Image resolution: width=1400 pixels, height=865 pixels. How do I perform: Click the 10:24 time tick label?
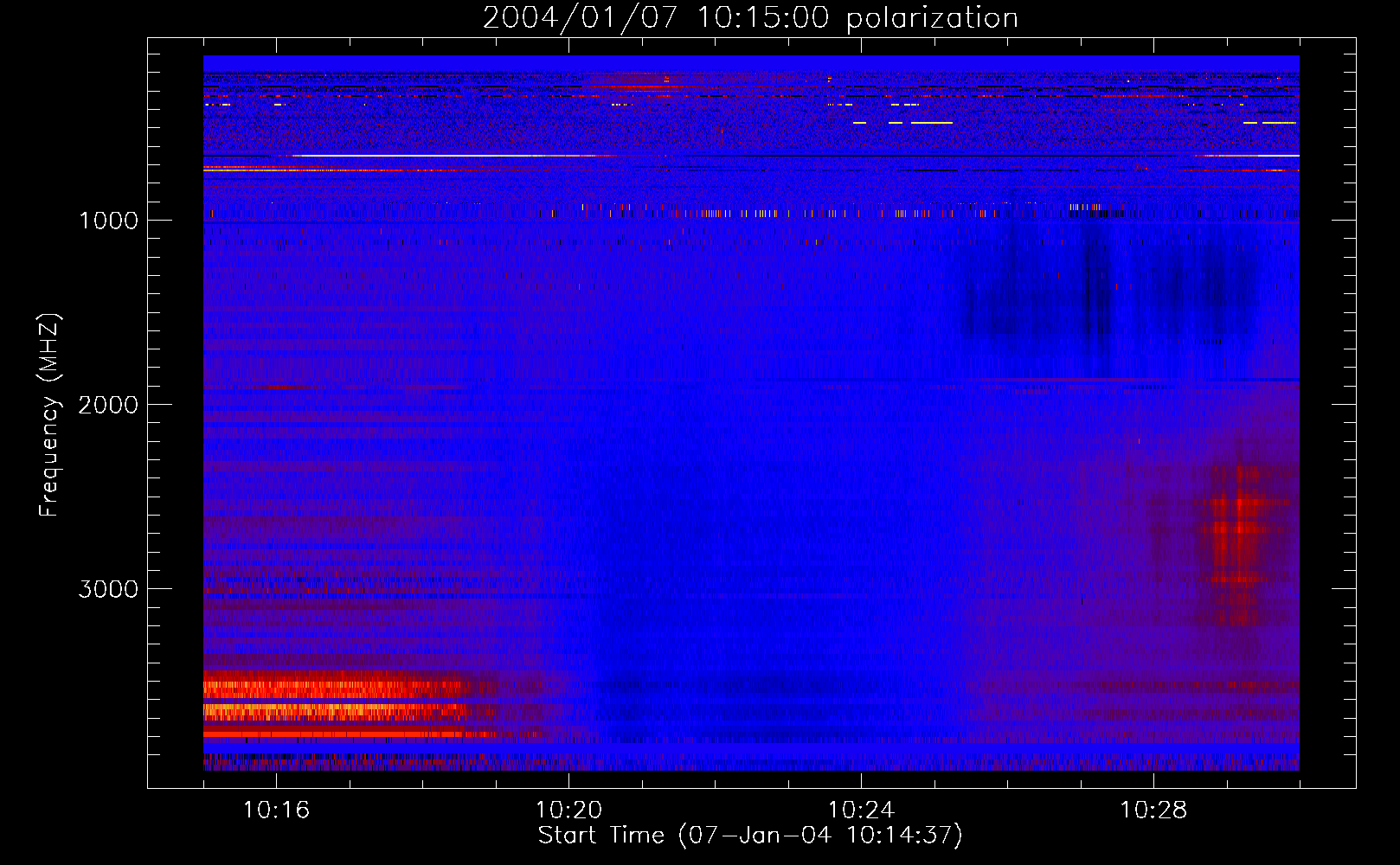pos(861,810)
